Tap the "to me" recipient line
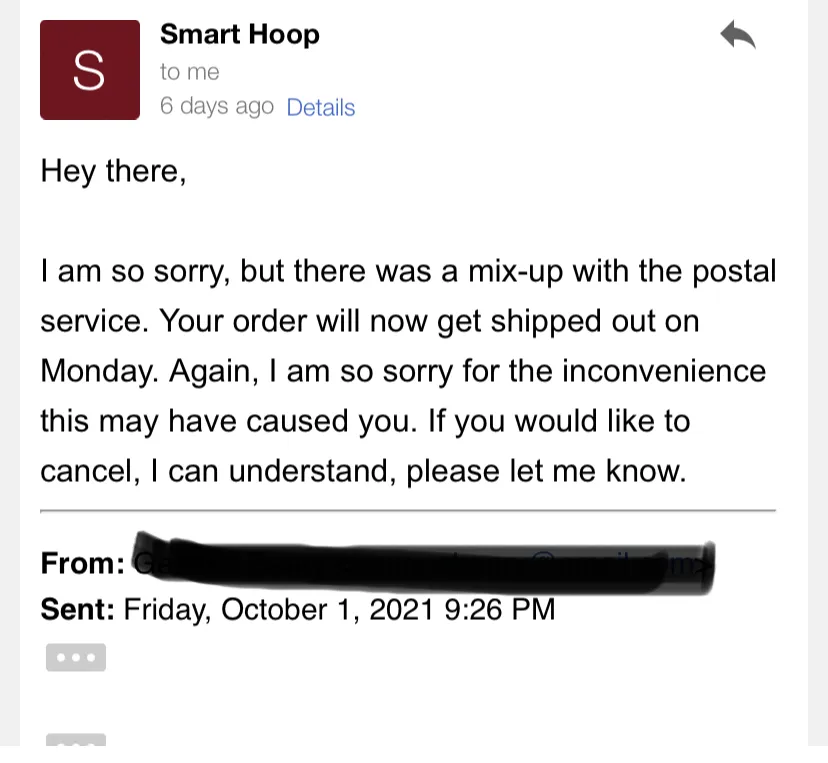The width and height of the screenshot is (828, 763). tap(190, 72)
